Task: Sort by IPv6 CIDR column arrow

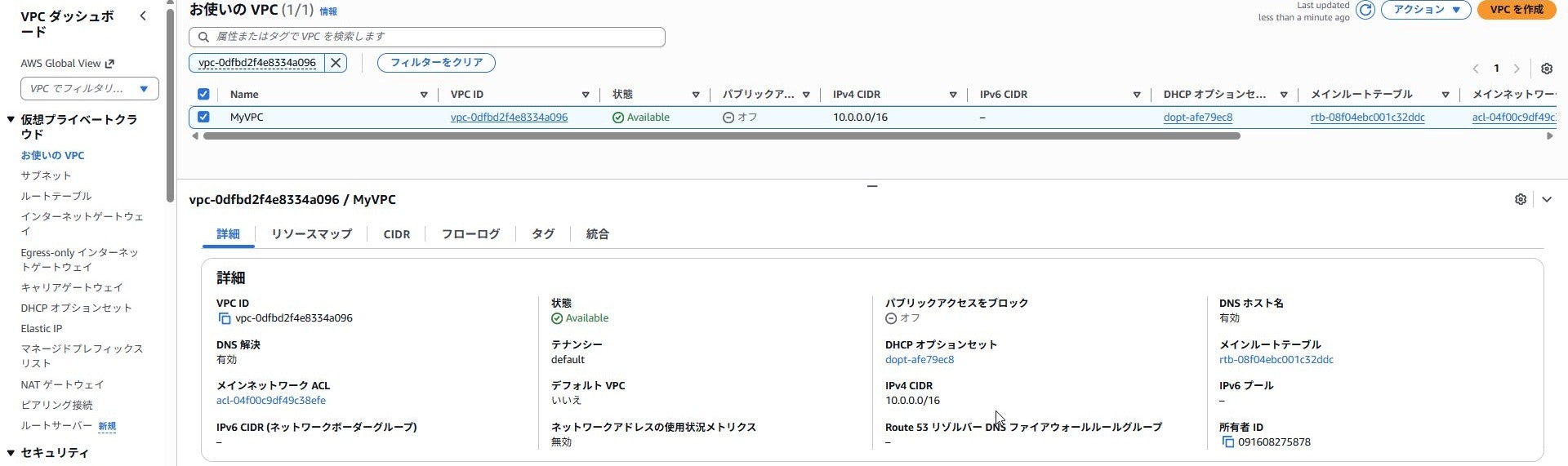Action: click(x=1137, y=95)
